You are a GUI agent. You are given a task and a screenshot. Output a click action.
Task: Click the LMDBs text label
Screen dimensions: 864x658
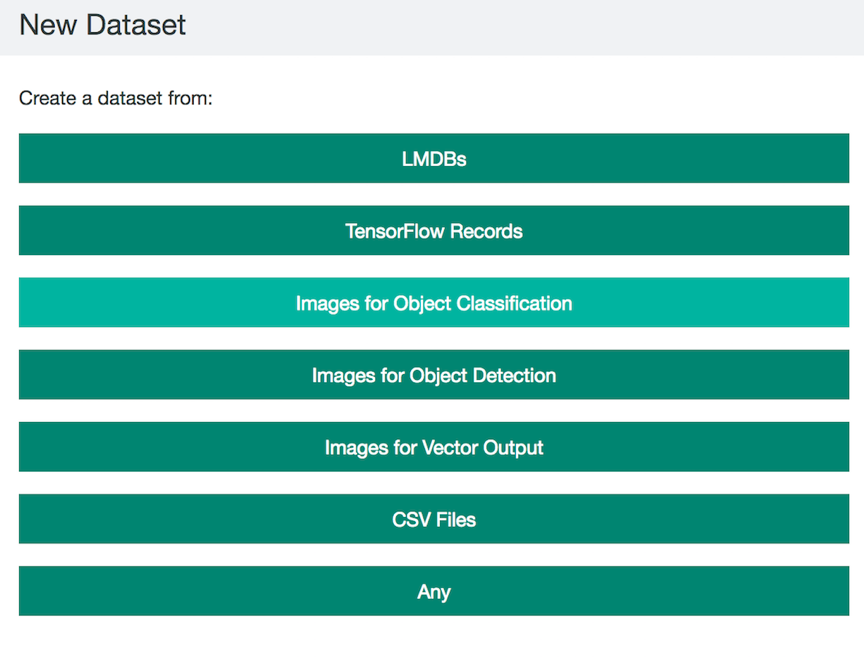tap(434, 159)
